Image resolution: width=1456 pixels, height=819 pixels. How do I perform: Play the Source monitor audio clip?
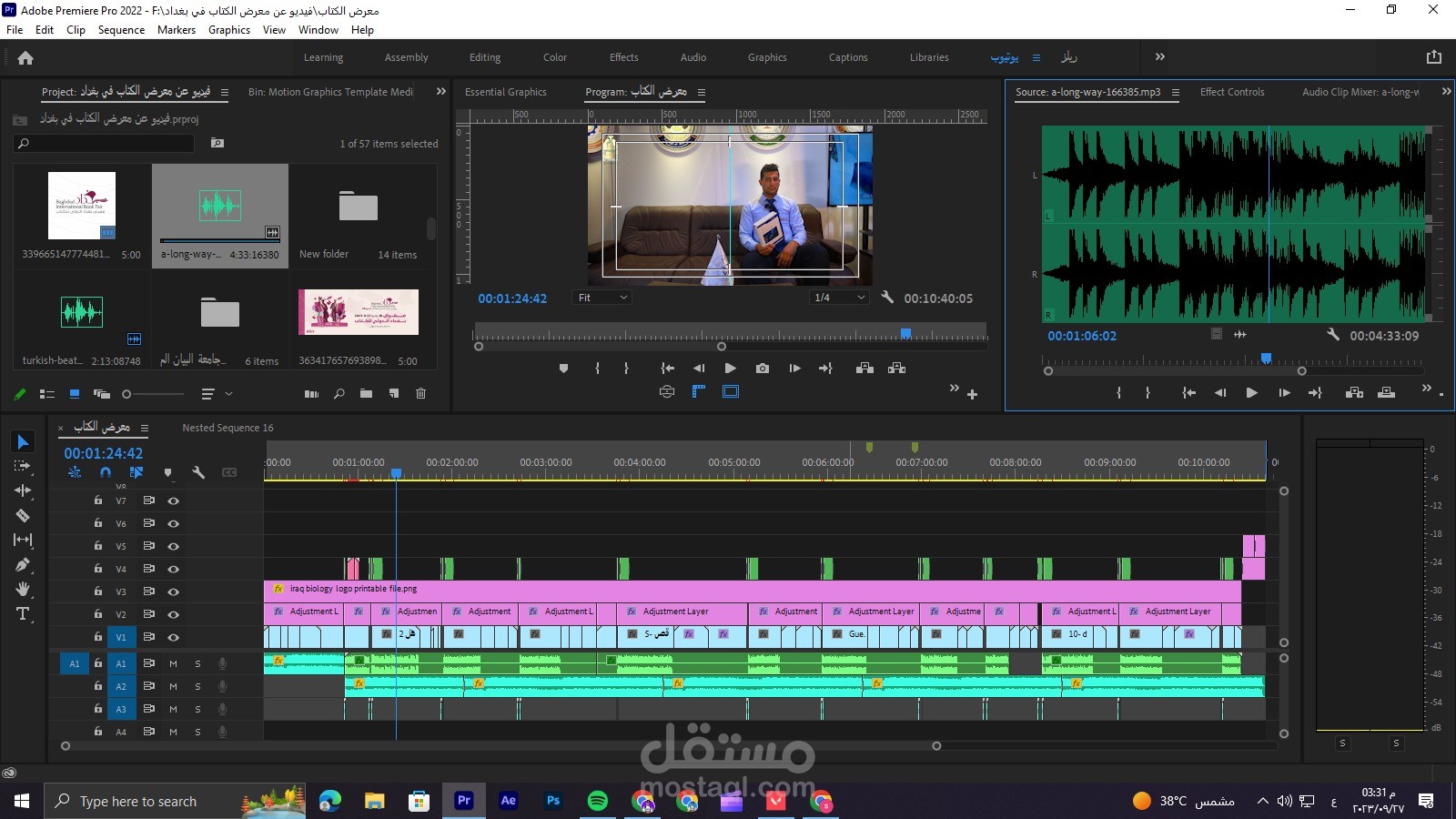[x=1251, y=393]
